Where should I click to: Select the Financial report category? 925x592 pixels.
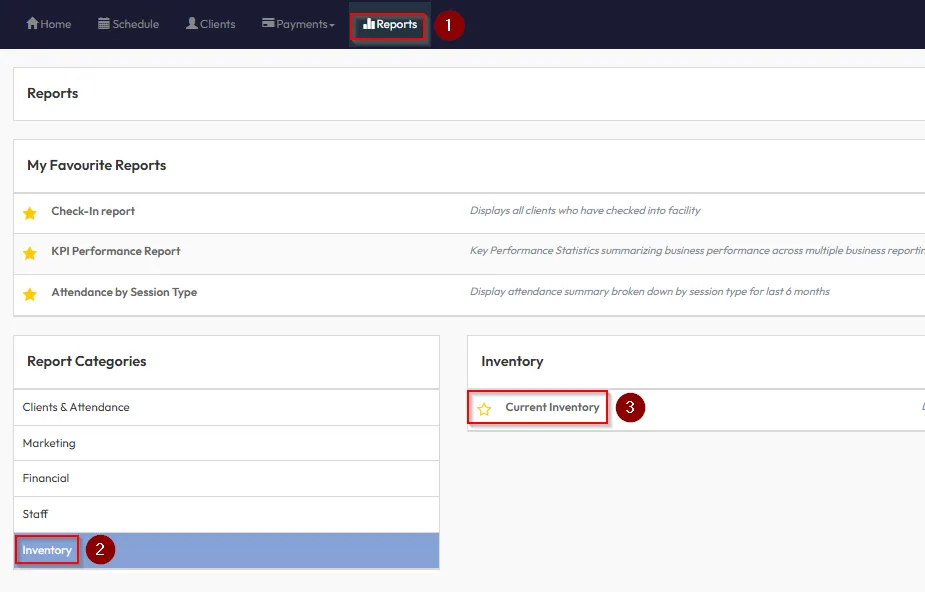pyautogui.click(x=46, y=479)
